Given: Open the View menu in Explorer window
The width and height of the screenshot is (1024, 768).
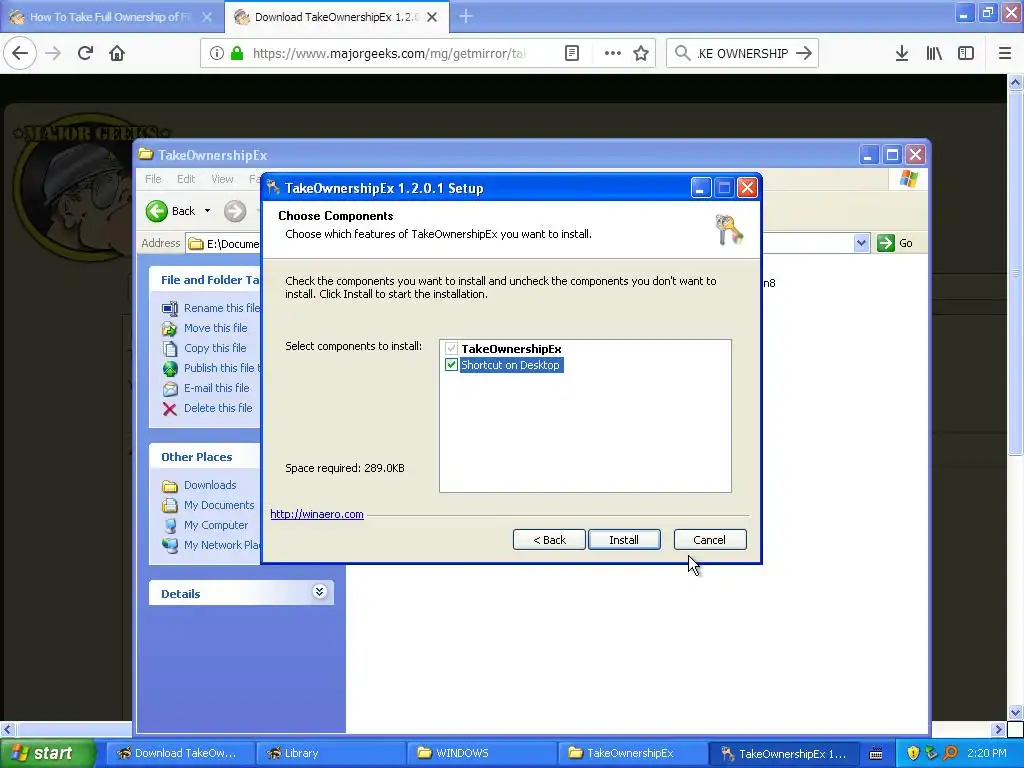Looking at the screenshot, I should point(222,179).
